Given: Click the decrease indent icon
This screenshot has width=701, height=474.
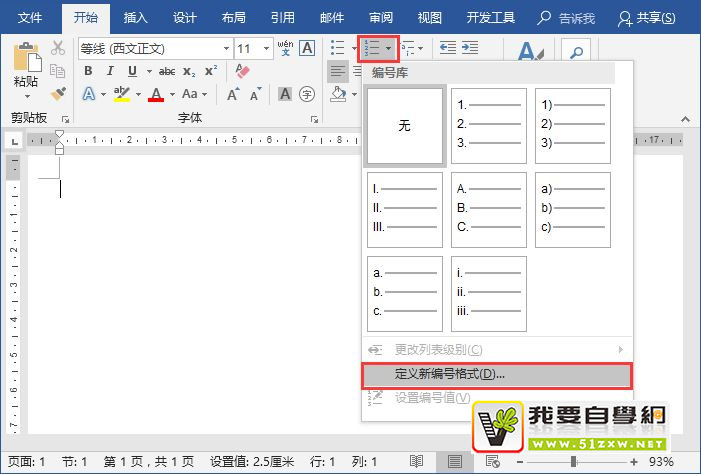Looking at the screenshot, I should pos(448,47).
